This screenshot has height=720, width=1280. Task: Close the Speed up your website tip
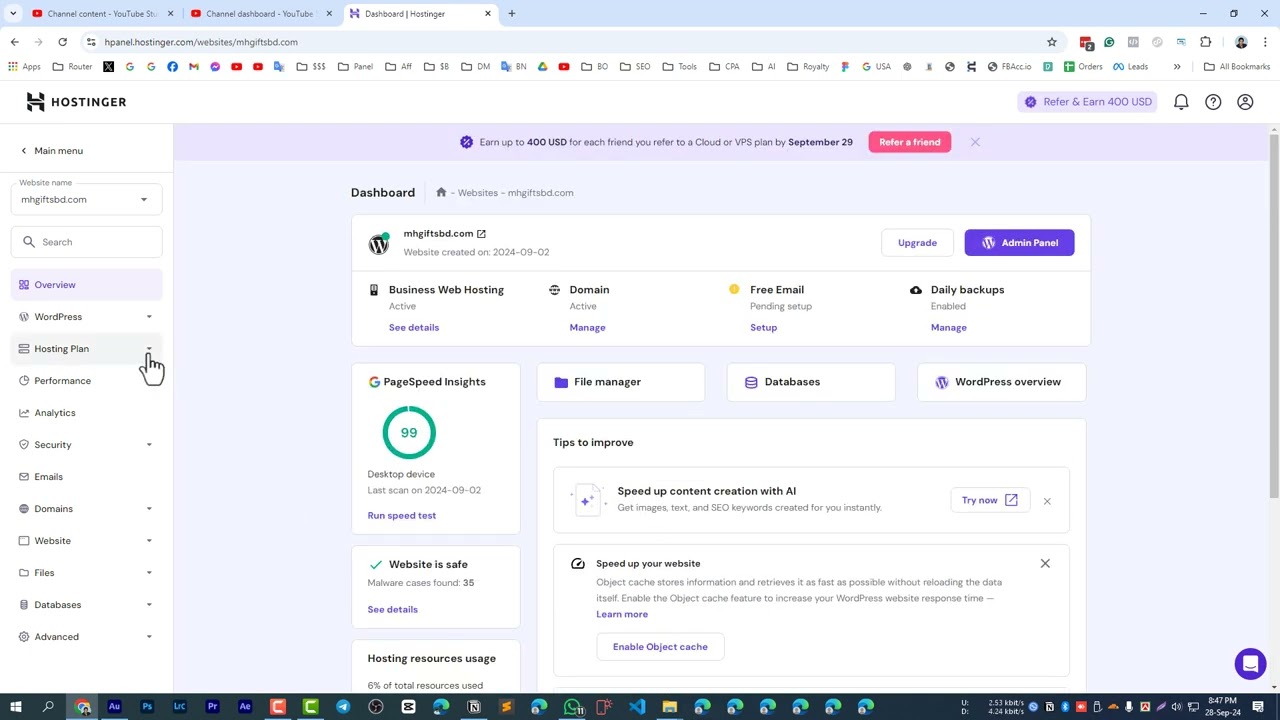(1045, 564)
